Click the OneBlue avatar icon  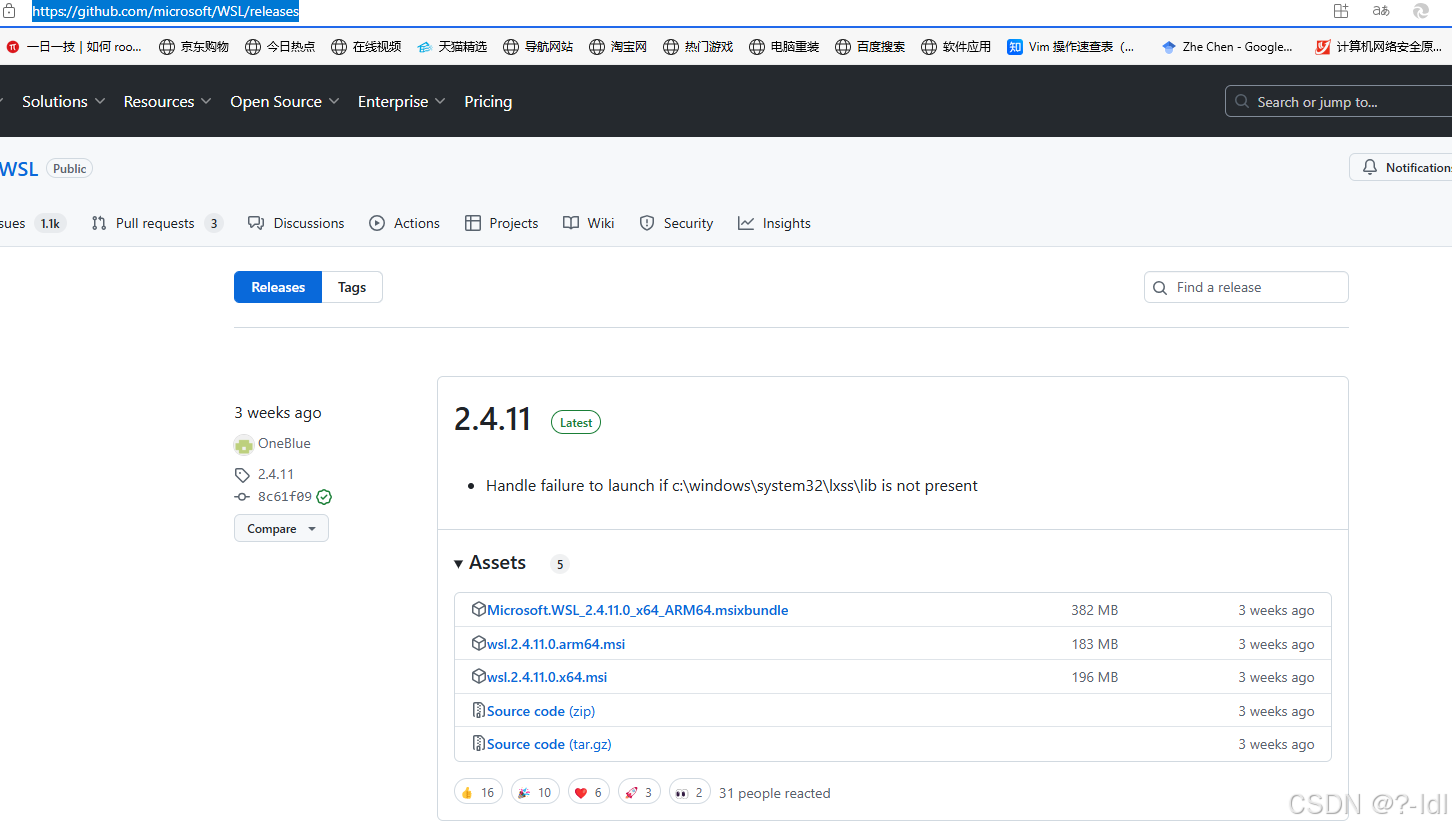pos(244,445)
